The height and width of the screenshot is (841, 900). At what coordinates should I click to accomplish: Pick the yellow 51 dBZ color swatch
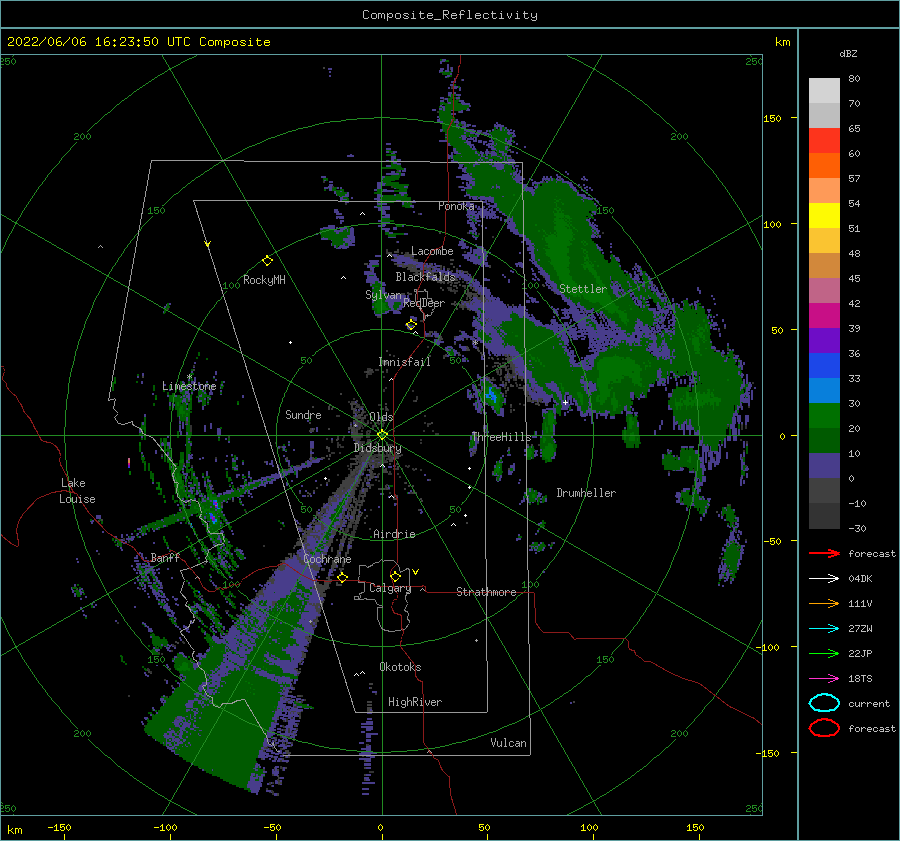(824, 216)
